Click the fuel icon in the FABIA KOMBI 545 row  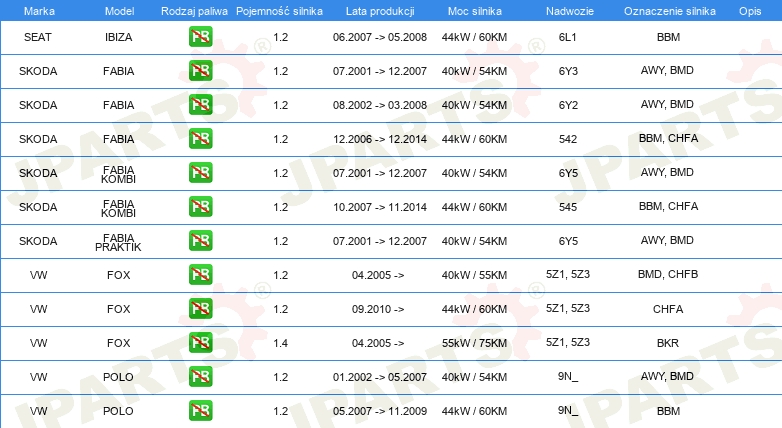tap(200, 207)
